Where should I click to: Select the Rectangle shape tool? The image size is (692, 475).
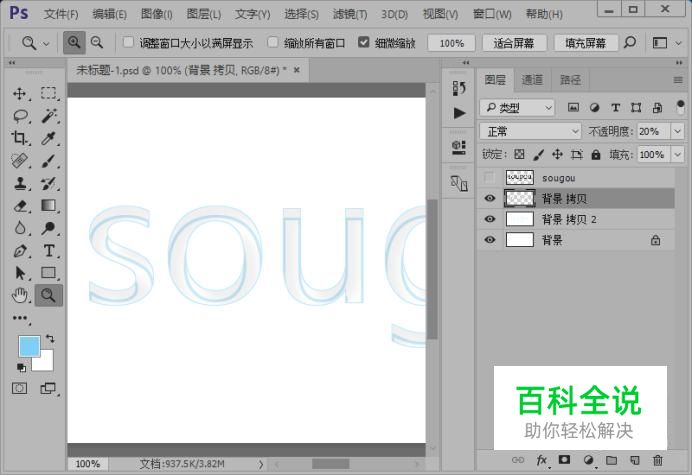tap(49, 273)
